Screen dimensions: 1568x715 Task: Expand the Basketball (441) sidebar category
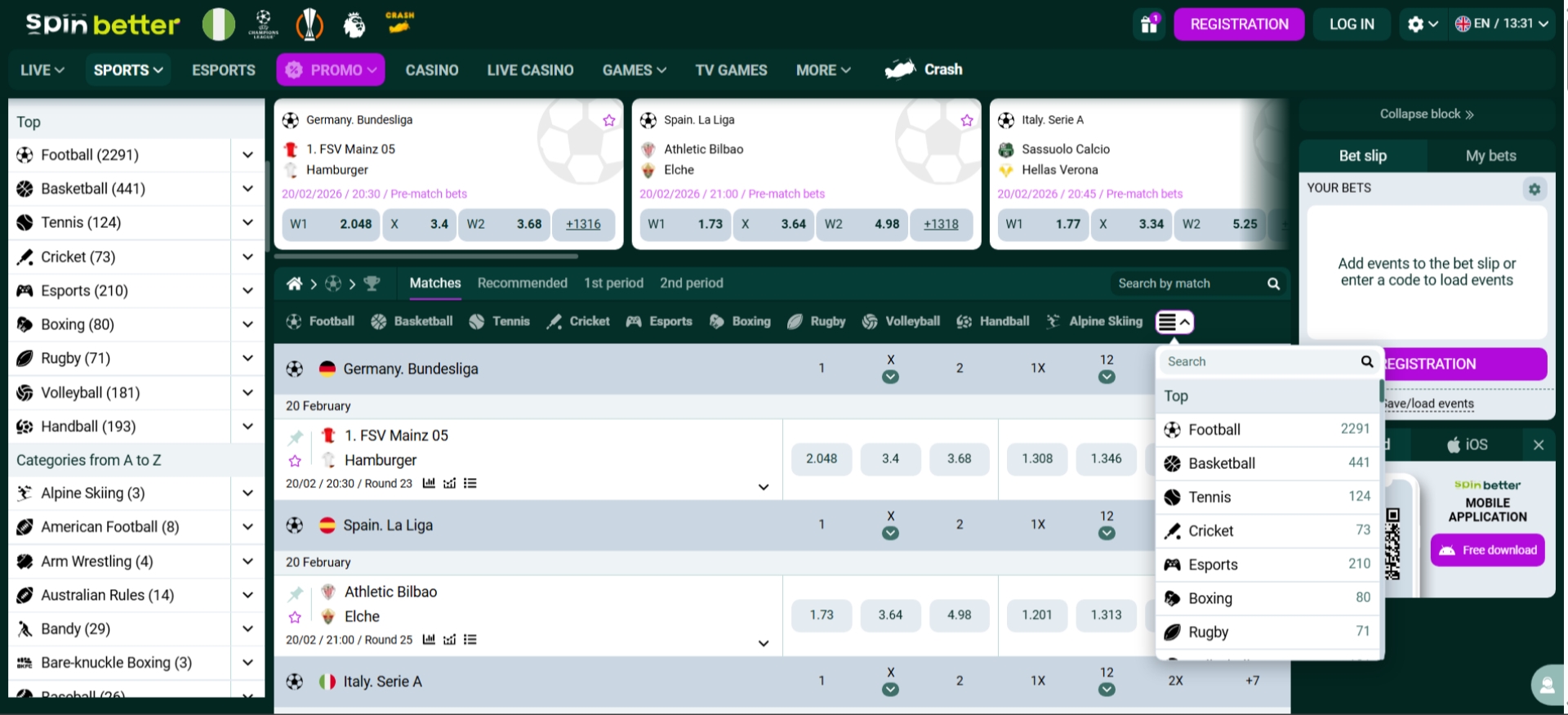coord(247,189)
